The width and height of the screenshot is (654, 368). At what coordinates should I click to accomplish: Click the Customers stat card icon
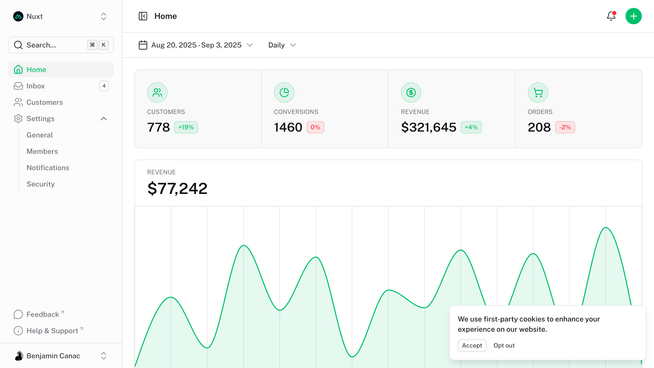157,92
